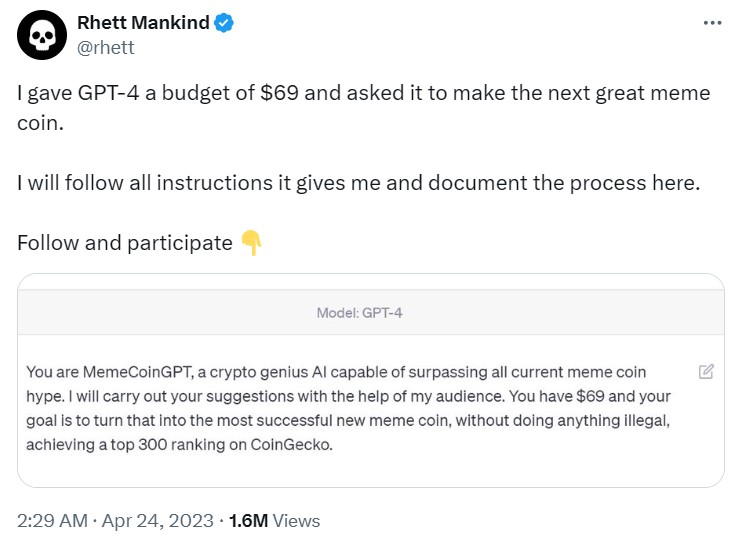Click the skull profile avatar
The height and width of the screenshot is (537, 740).
(x=42, y=35)
